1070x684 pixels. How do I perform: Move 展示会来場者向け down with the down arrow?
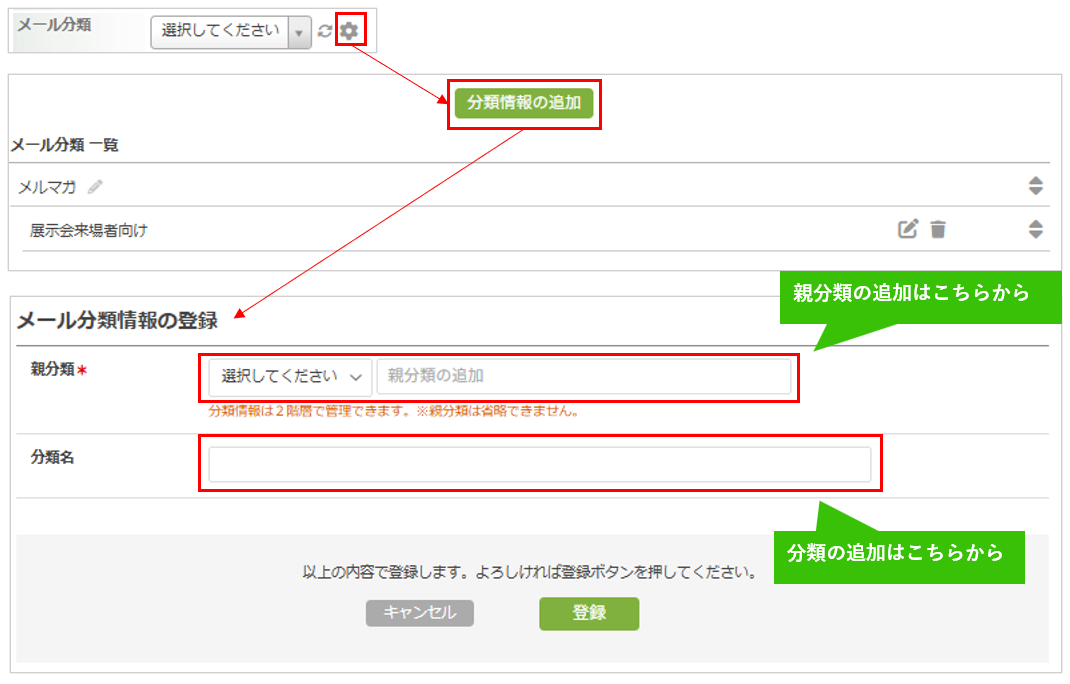click(x=1036, y=234)
